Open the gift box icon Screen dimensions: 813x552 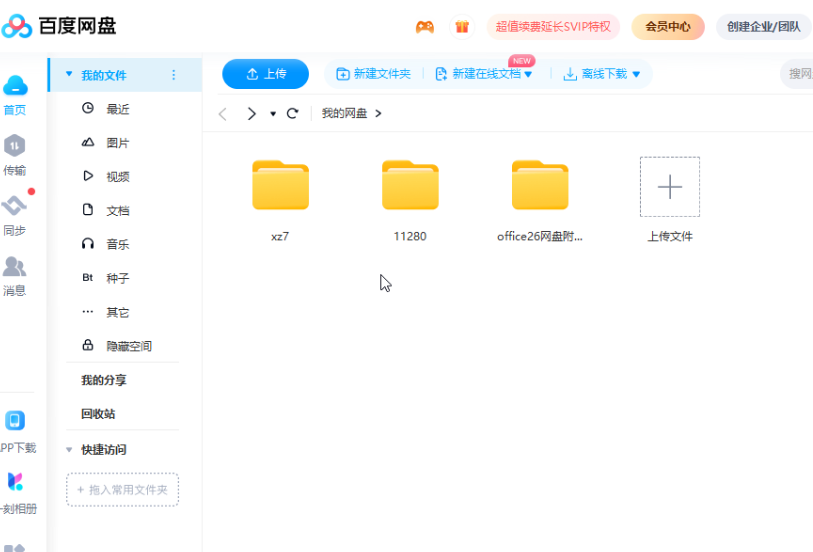pos(461,26)
